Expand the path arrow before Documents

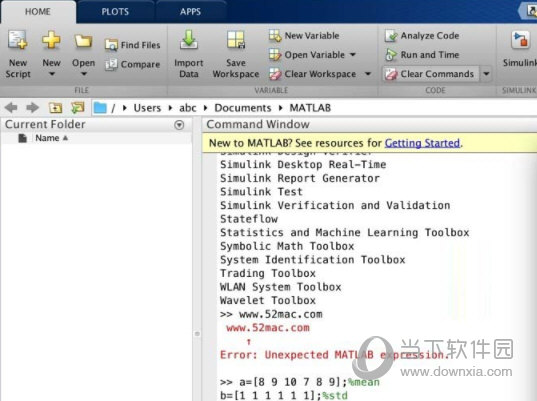[205, 108]
